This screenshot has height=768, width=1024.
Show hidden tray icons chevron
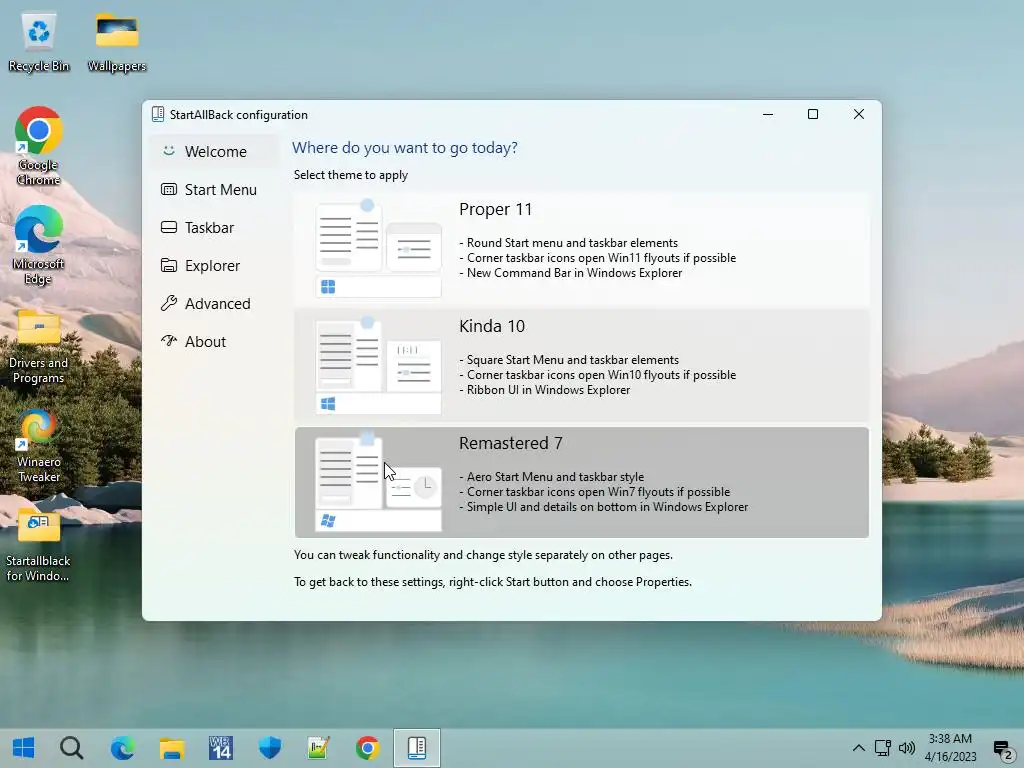point(859,748)
